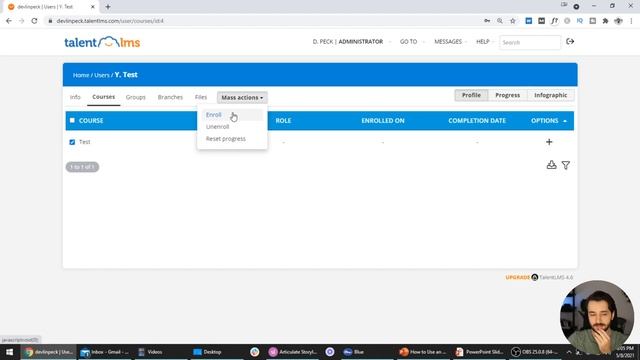Open How to Use PowerPoint taskbar item
Screen dimensions: 640x360
click(423, 352)
